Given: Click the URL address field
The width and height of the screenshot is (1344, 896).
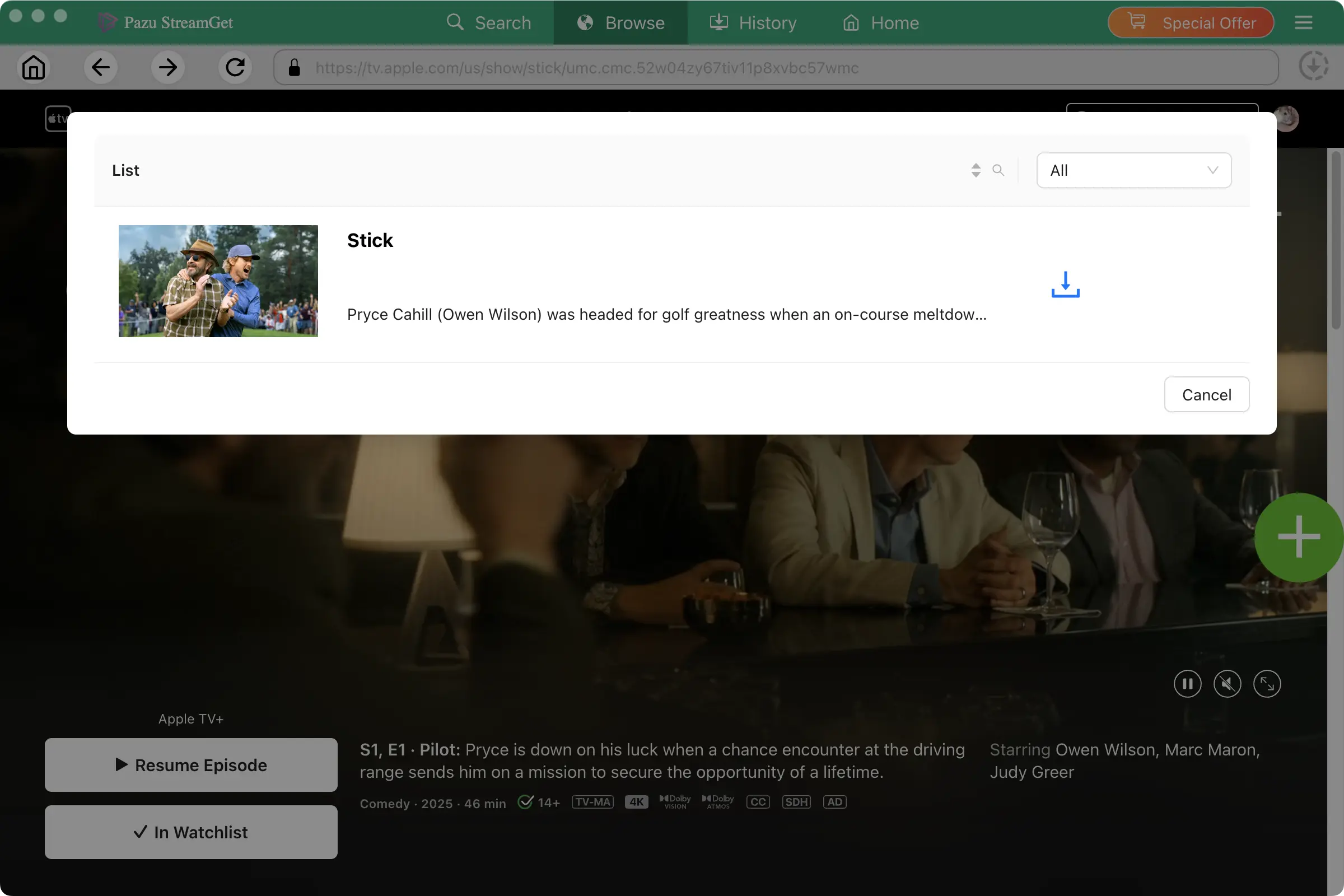Looking at the screenshot, I should tap(776, 67).
